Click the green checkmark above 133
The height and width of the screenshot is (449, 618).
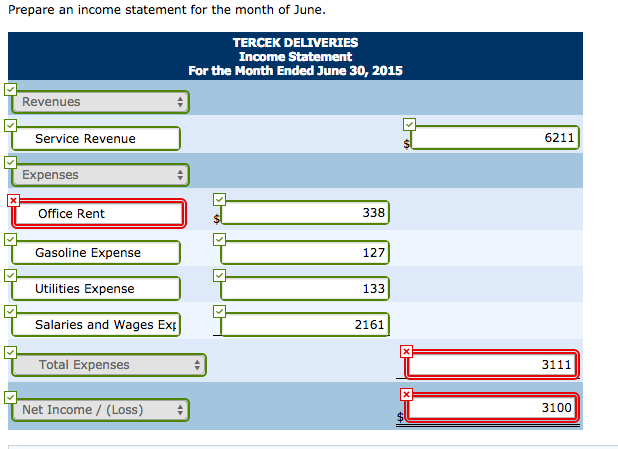click(x=220, y=276)
